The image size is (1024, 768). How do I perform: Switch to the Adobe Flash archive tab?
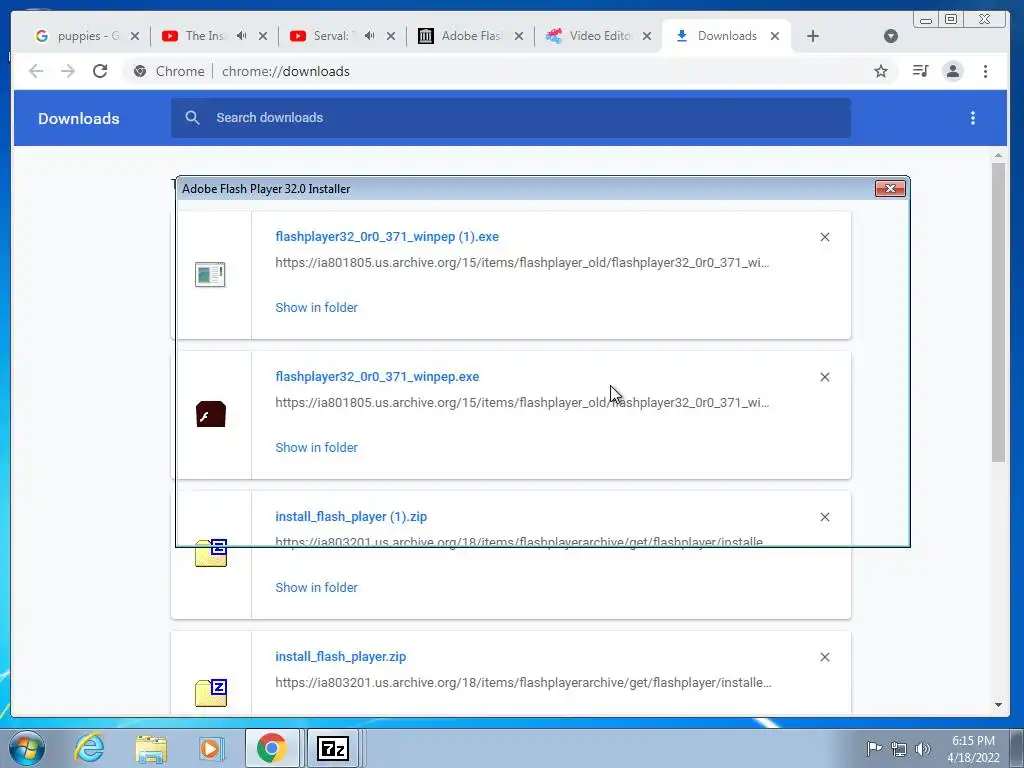[x=462, y=36]
